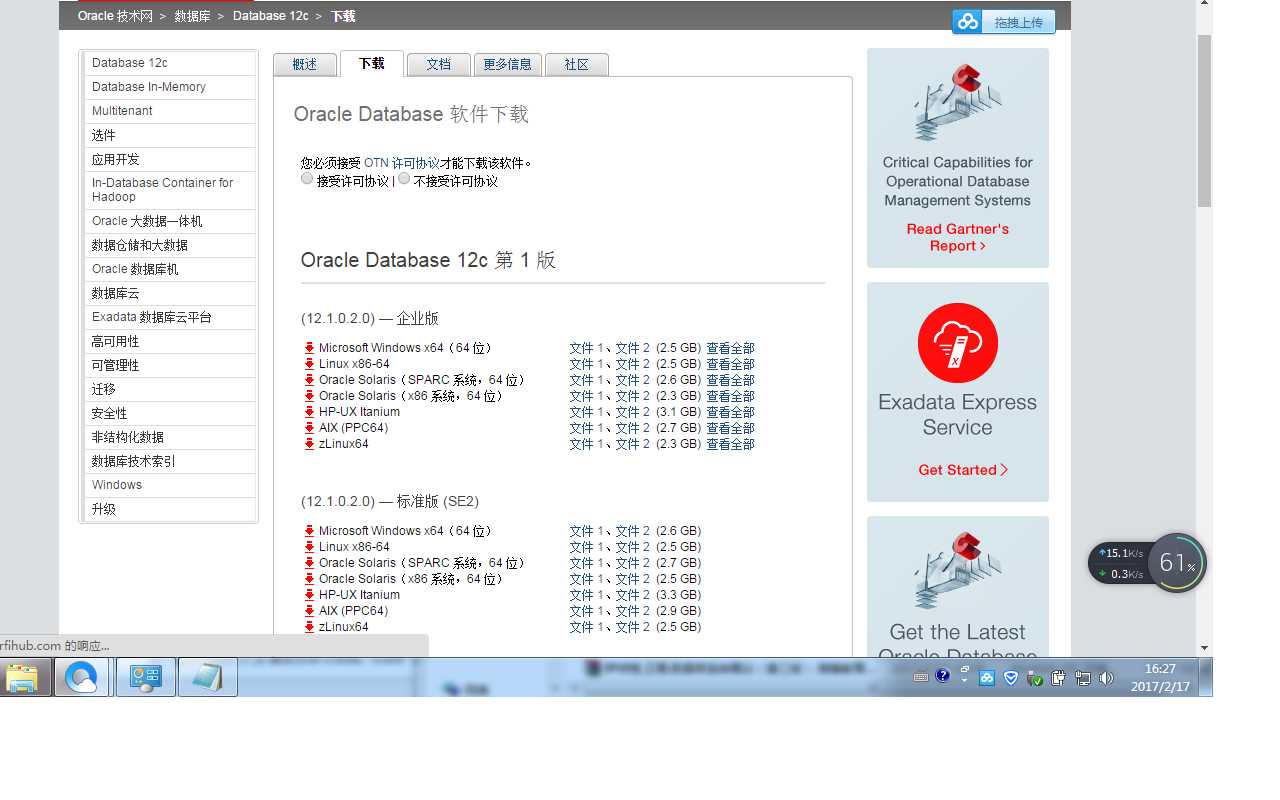Click the OTN 许可协议 link

pyautogui.click(x=402, y=163)
